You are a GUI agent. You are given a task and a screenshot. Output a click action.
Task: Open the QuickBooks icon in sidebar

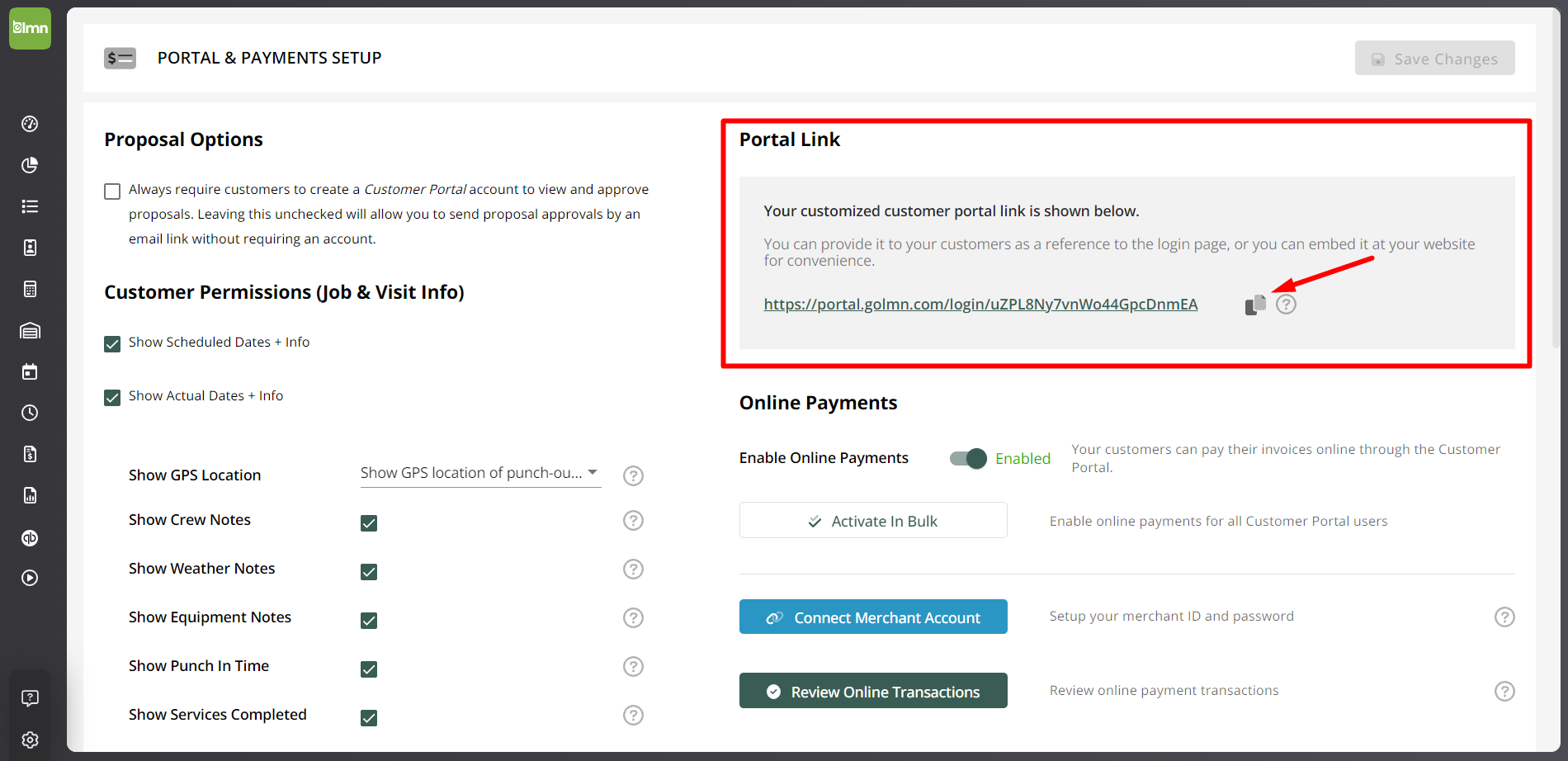tap(30, 538)
